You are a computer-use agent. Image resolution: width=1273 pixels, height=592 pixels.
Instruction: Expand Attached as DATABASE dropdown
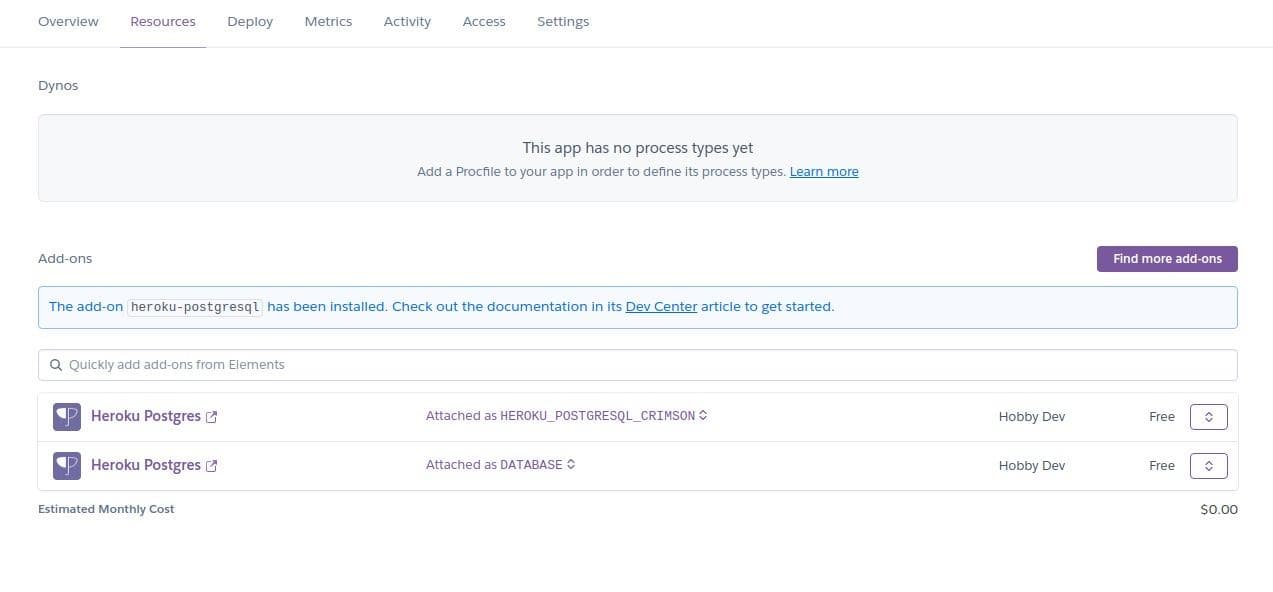(x=501, y=465)
